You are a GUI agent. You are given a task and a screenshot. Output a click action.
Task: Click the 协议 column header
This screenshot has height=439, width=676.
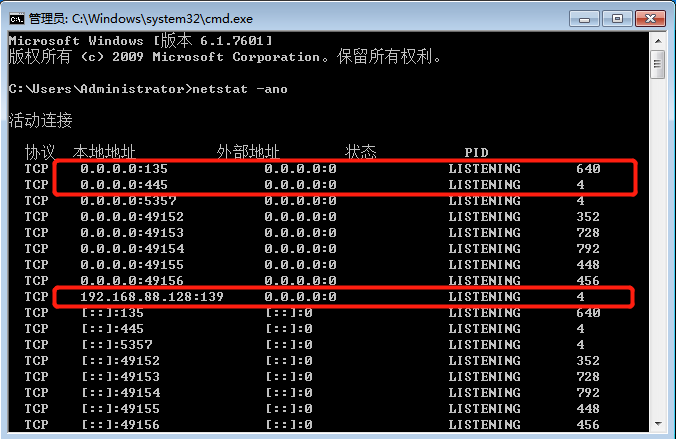[40, 152]
